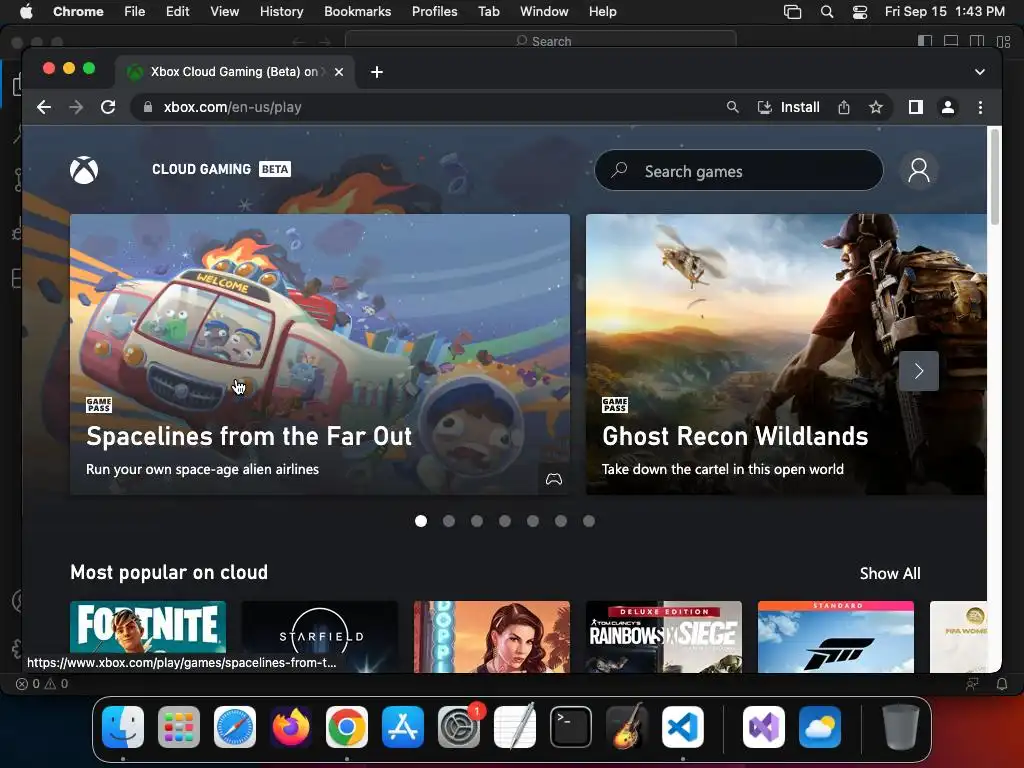Viewport: 1024px width, 768px height.
Task: Go back with Chrome back arrow
Action: tap(44, 107)
